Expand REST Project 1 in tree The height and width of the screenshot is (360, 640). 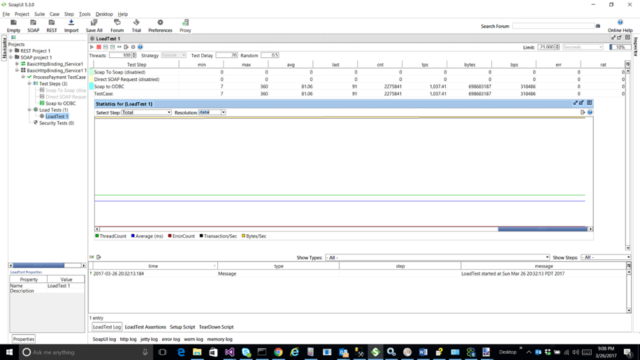pos(11,51)
